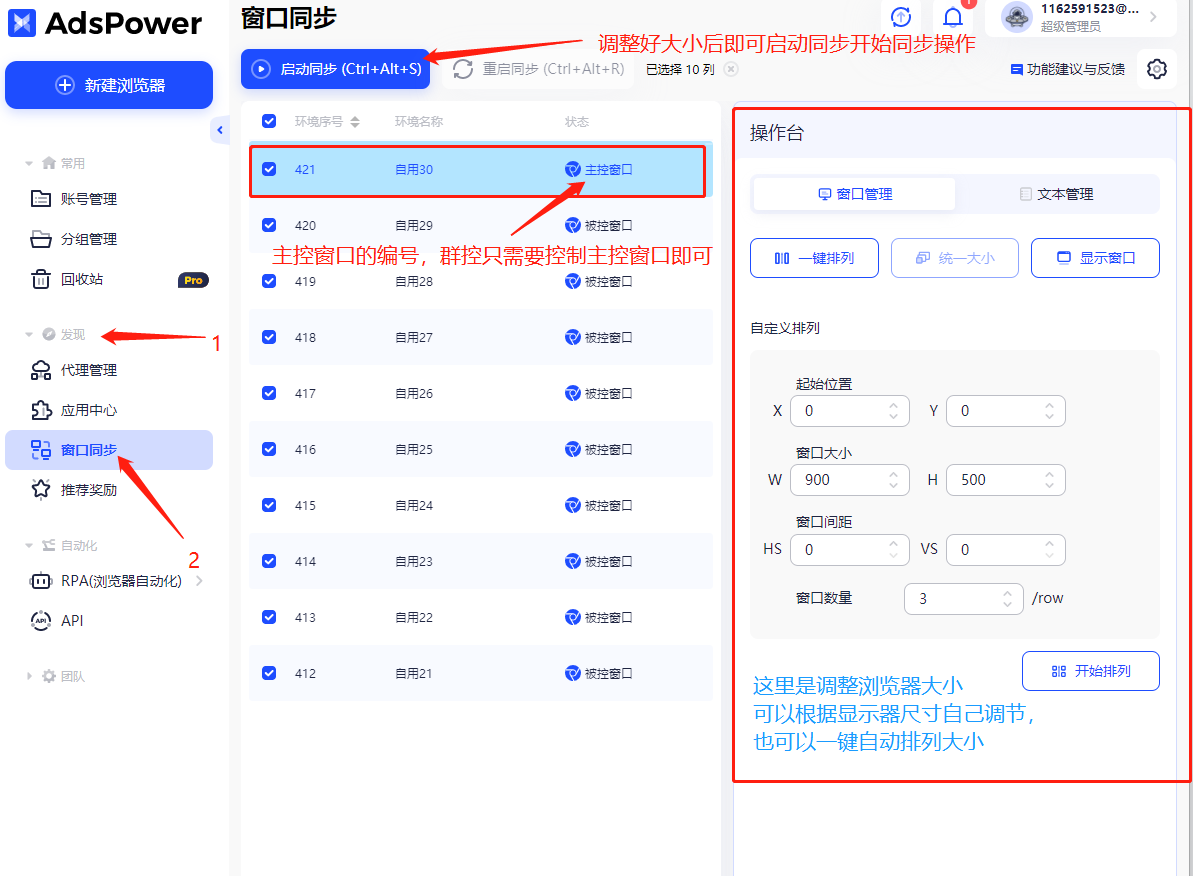The height and width of the screenshot is (876, 1193).
Task: Uncheck the row 418 checkbox
Action: pos(269,337)
